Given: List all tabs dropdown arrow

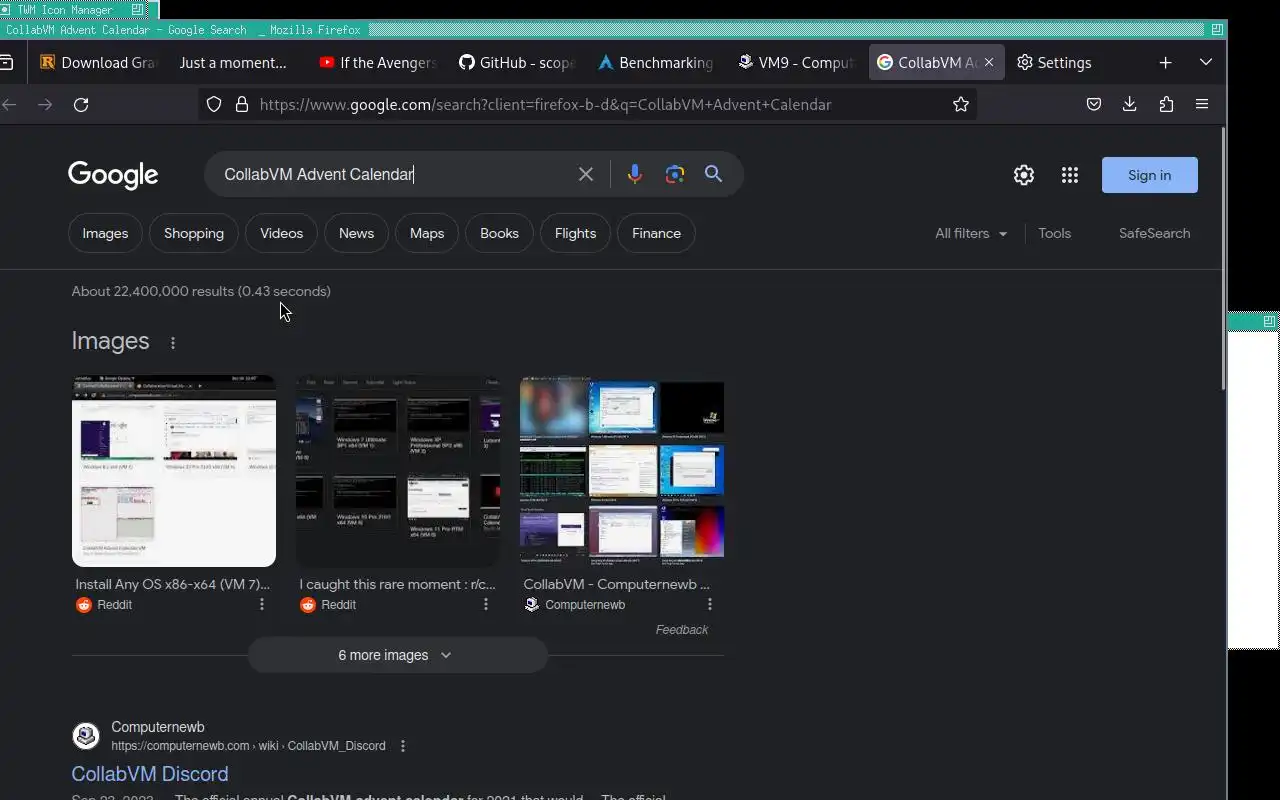Looking at the screenshot, I should tap(1206, 62).
